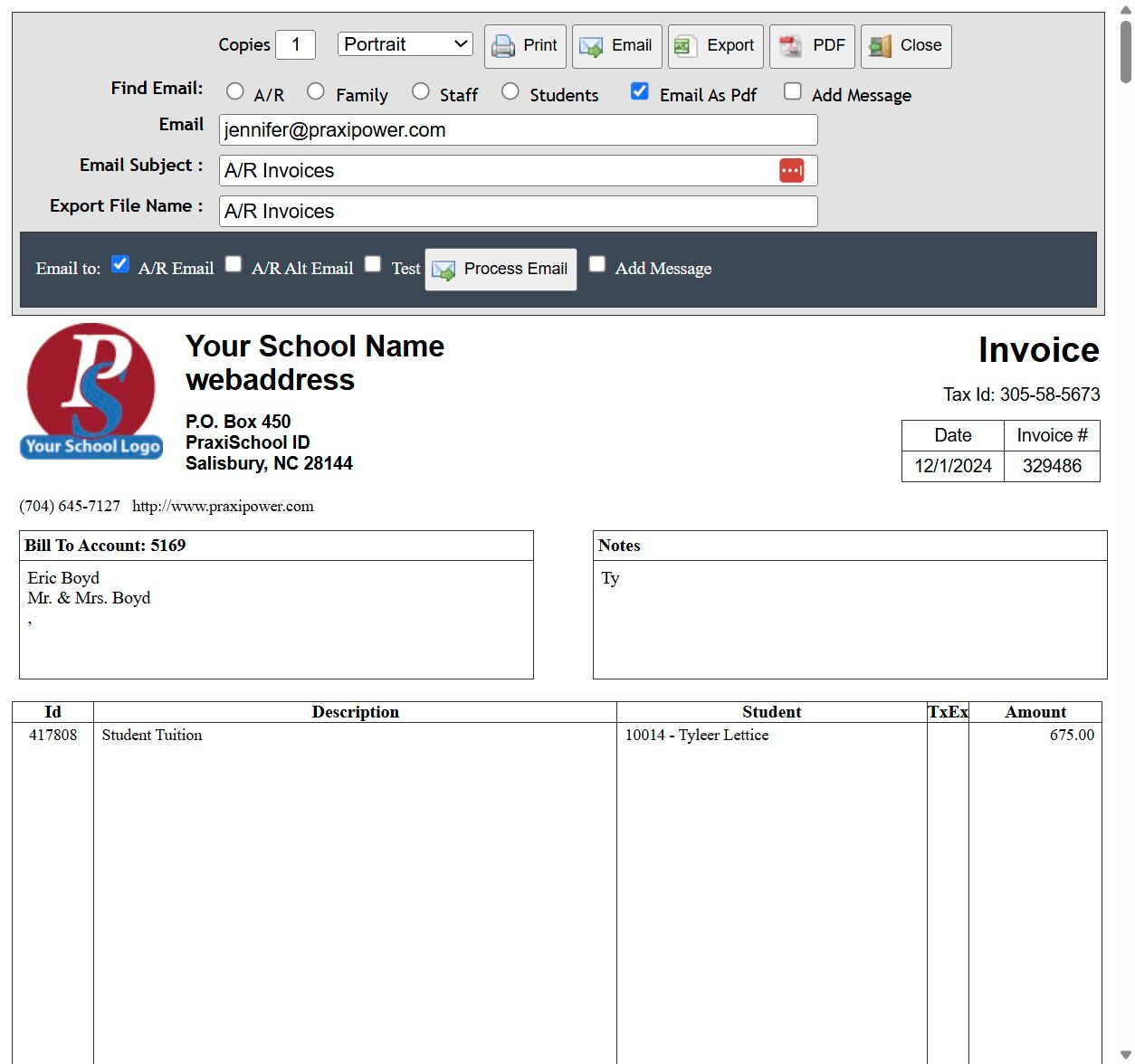
Task: Select the Family radio button
Action: click(316, 91)
